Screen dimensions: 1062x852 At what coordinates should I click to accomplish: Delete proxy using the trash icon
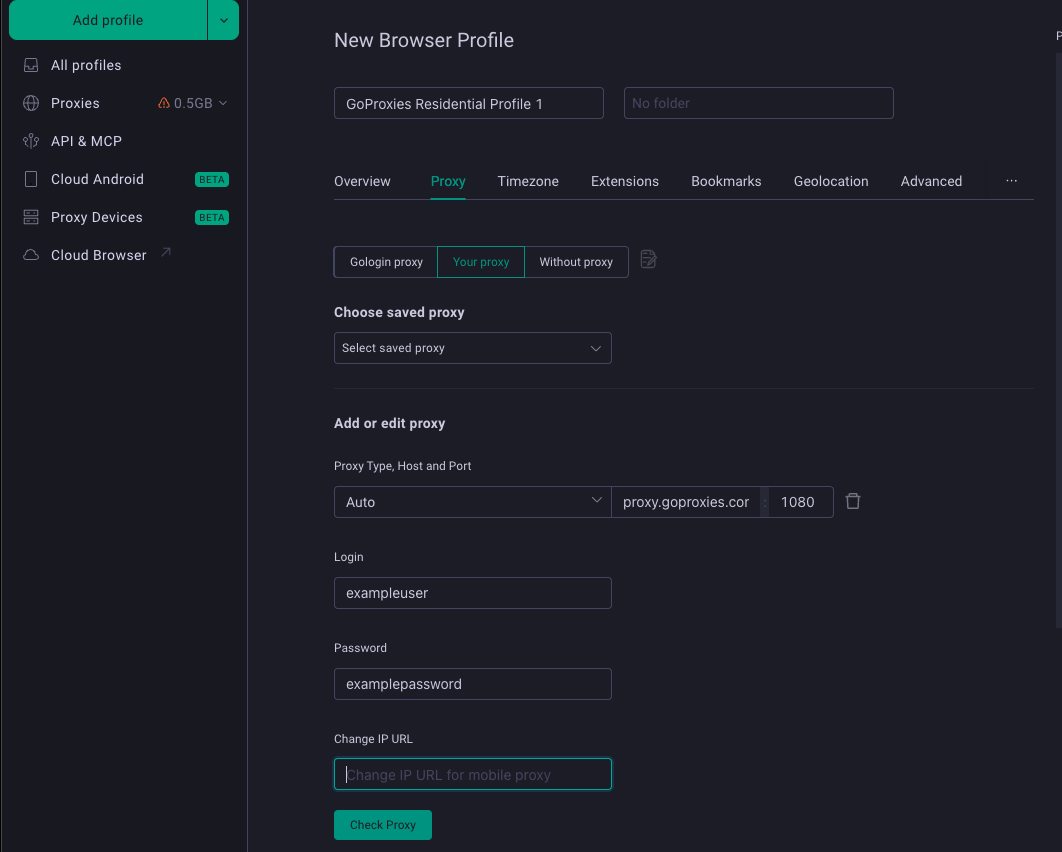(x=853, y=501)
